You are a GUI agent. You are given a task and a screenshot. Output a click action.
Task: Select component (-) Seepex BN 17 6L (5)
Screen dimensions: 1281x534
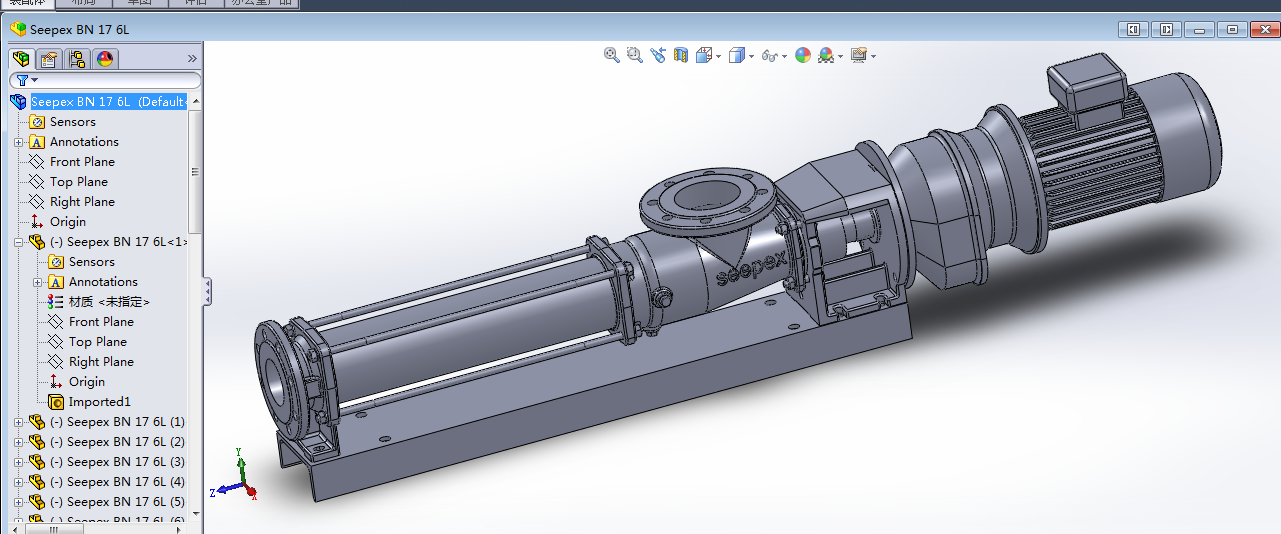click(x=117, y=502)
